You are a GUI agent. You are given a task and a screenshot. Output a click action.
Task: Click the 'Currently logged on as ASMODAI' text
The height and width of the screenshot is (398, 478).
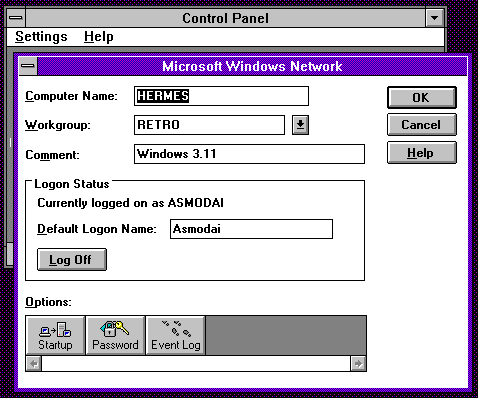click(x=130, y=203)
